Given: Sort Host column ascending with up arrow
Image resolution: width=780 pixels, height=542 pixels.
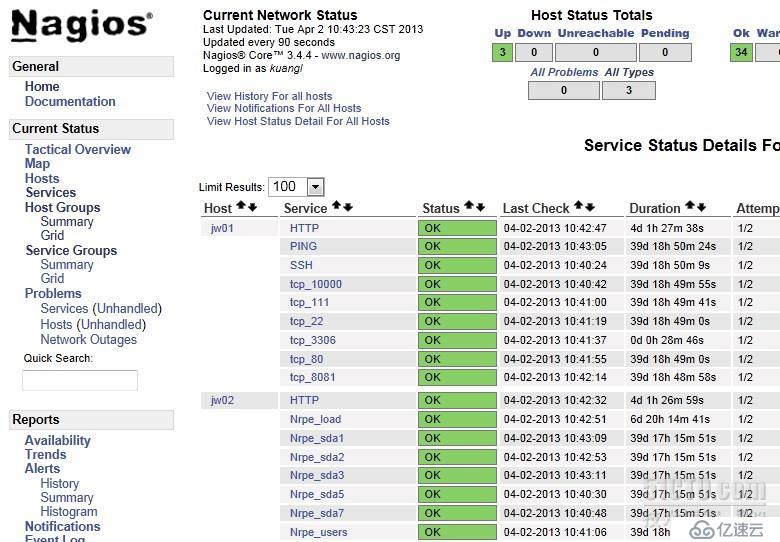Looking at the screenshot, I should [241, 205].
